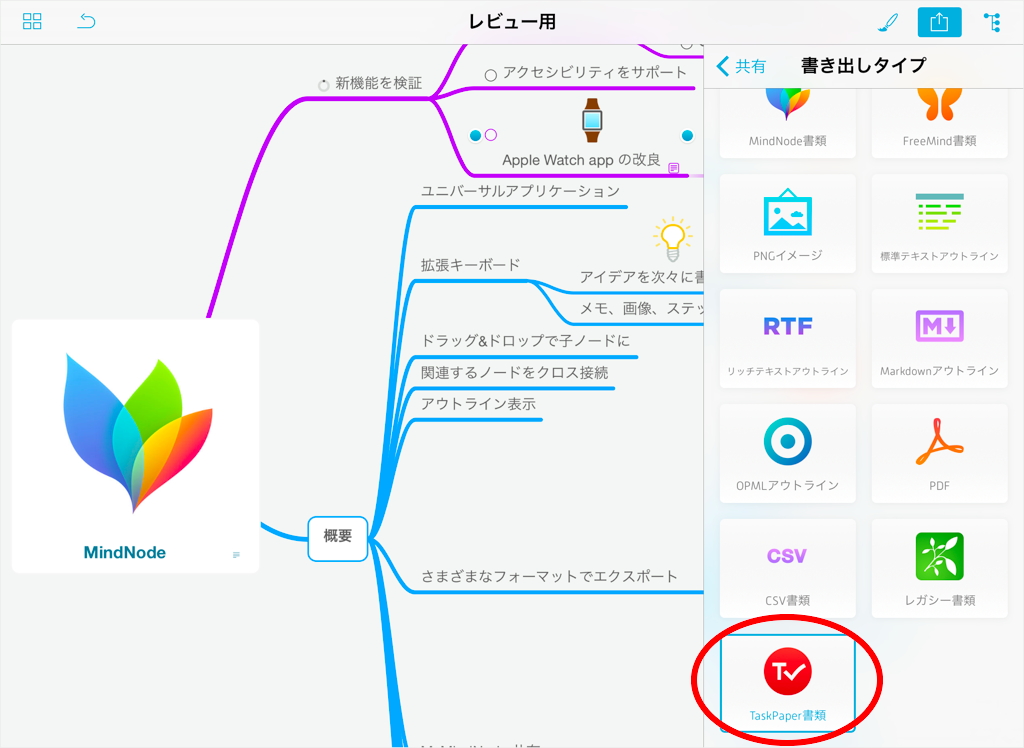
Task: Select node ドラッグ&ドロップで子ノードに
Action: (x=525, y=340)
